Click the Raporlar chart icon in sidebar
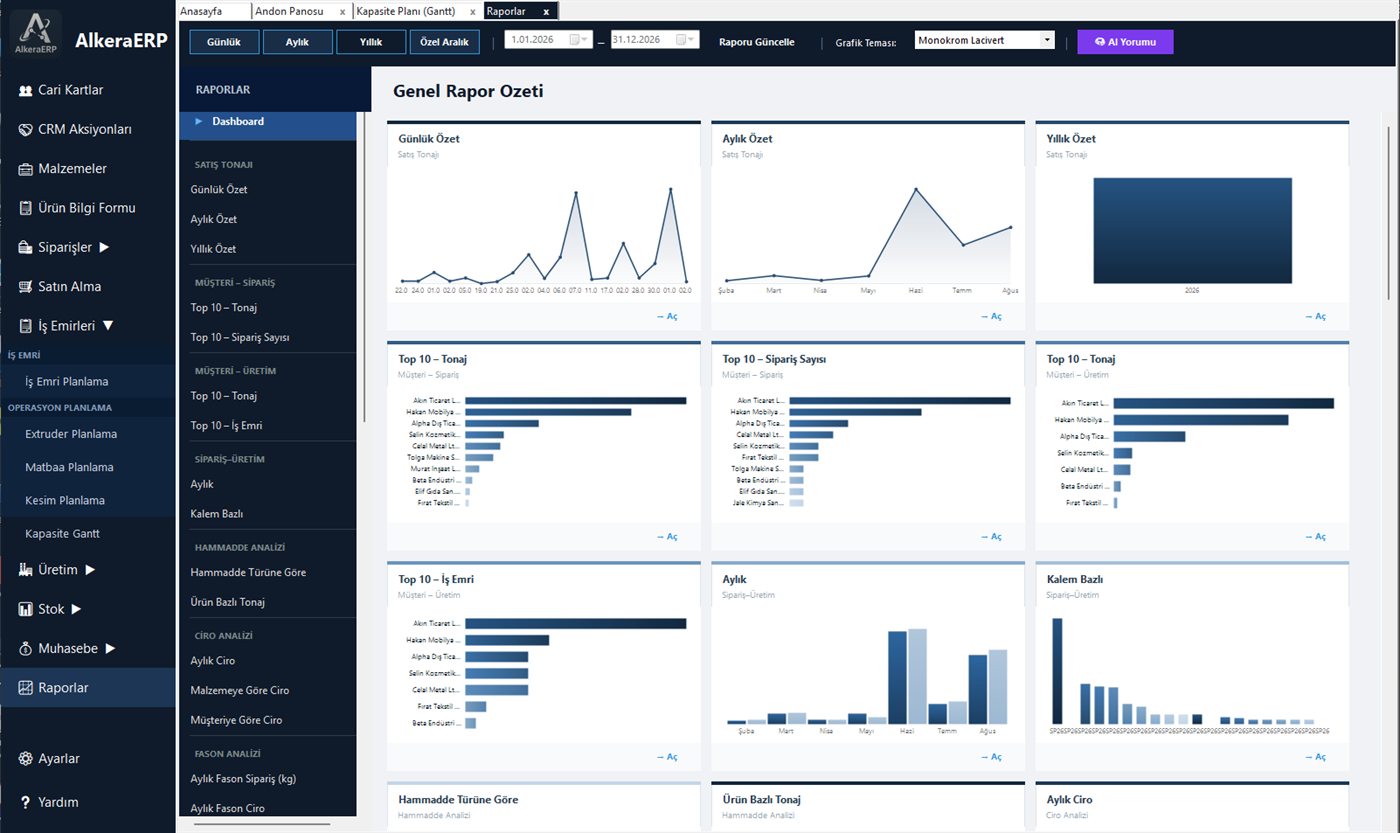Image resolution: width=1400 pixels, height=833 pixels. 26,688
